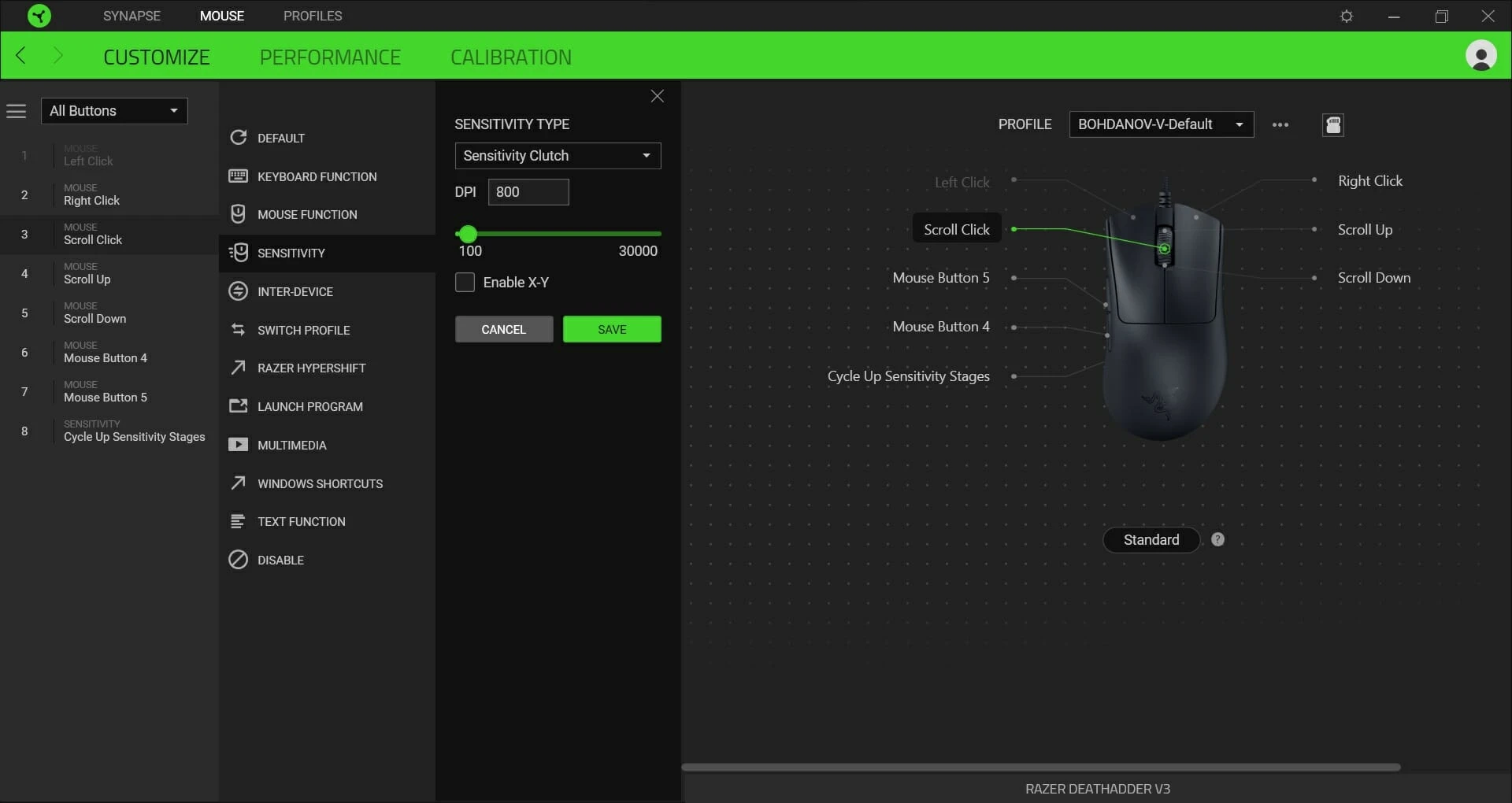This screenshot has height=803, width=1512.
Task: Click the Razer Synapse logo icon
Action: 39,16
